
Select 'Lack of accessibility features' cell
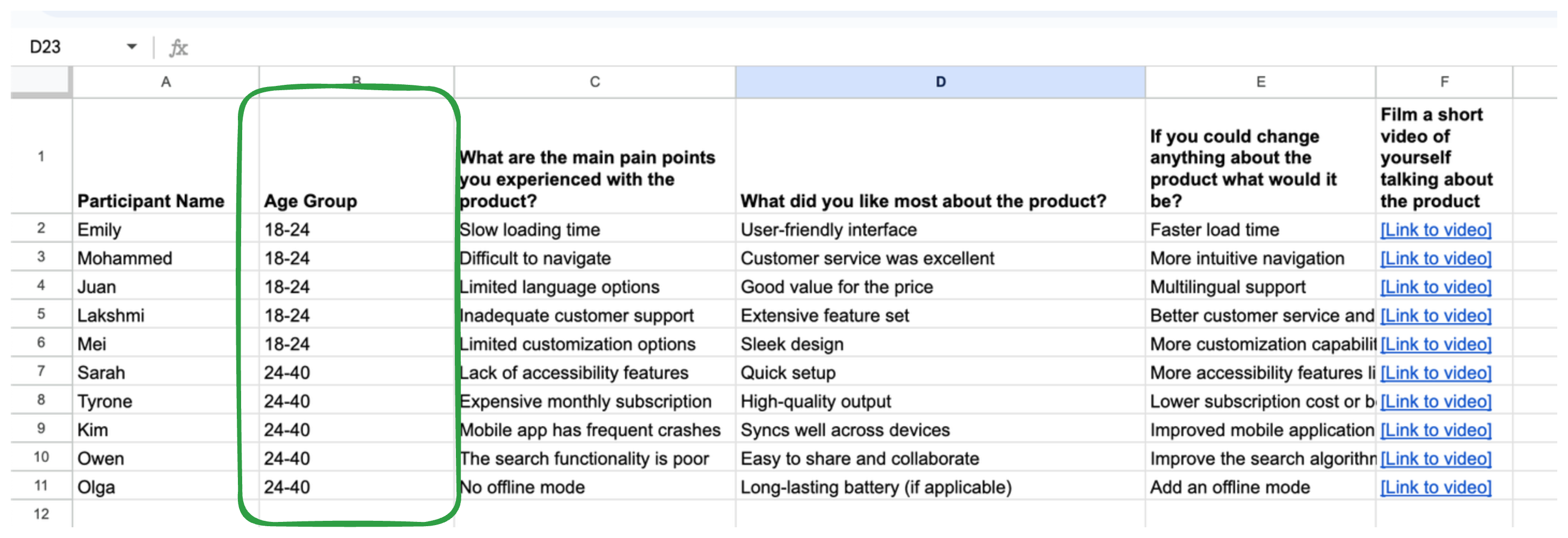[594, 370]
